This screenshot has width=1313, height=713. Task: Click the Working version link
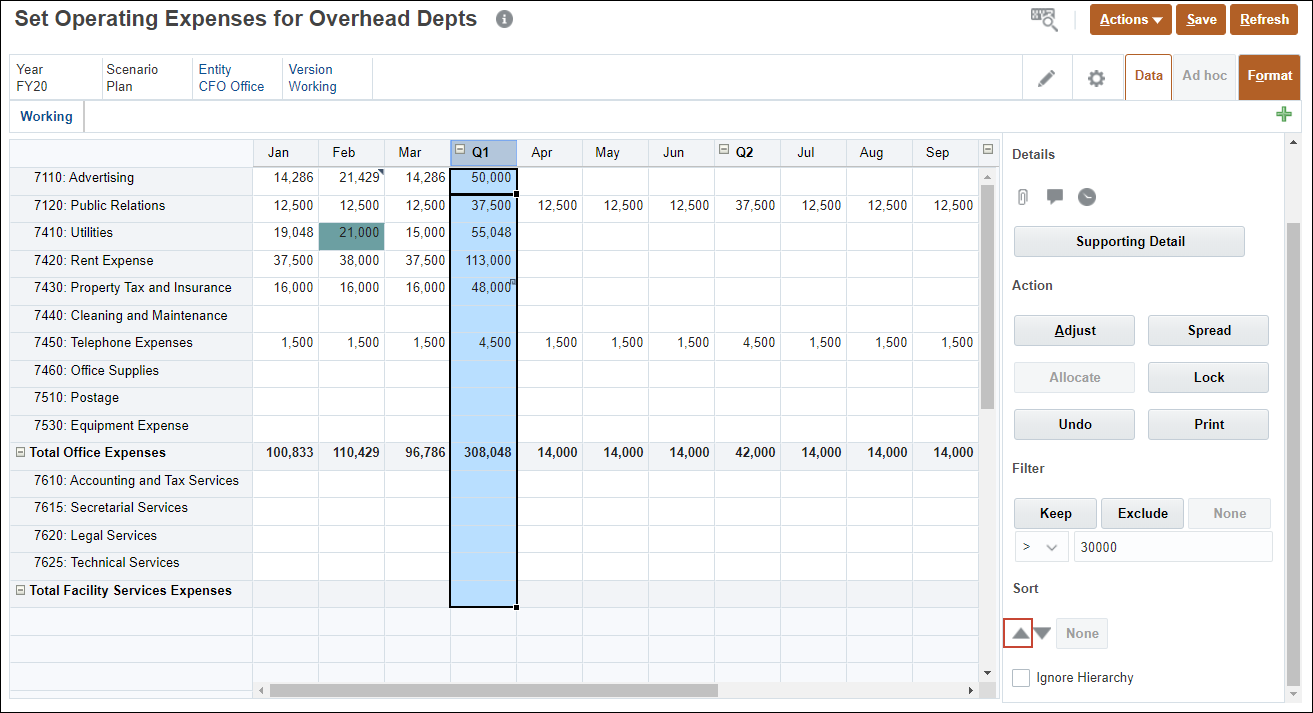click(x=312, y=86)
